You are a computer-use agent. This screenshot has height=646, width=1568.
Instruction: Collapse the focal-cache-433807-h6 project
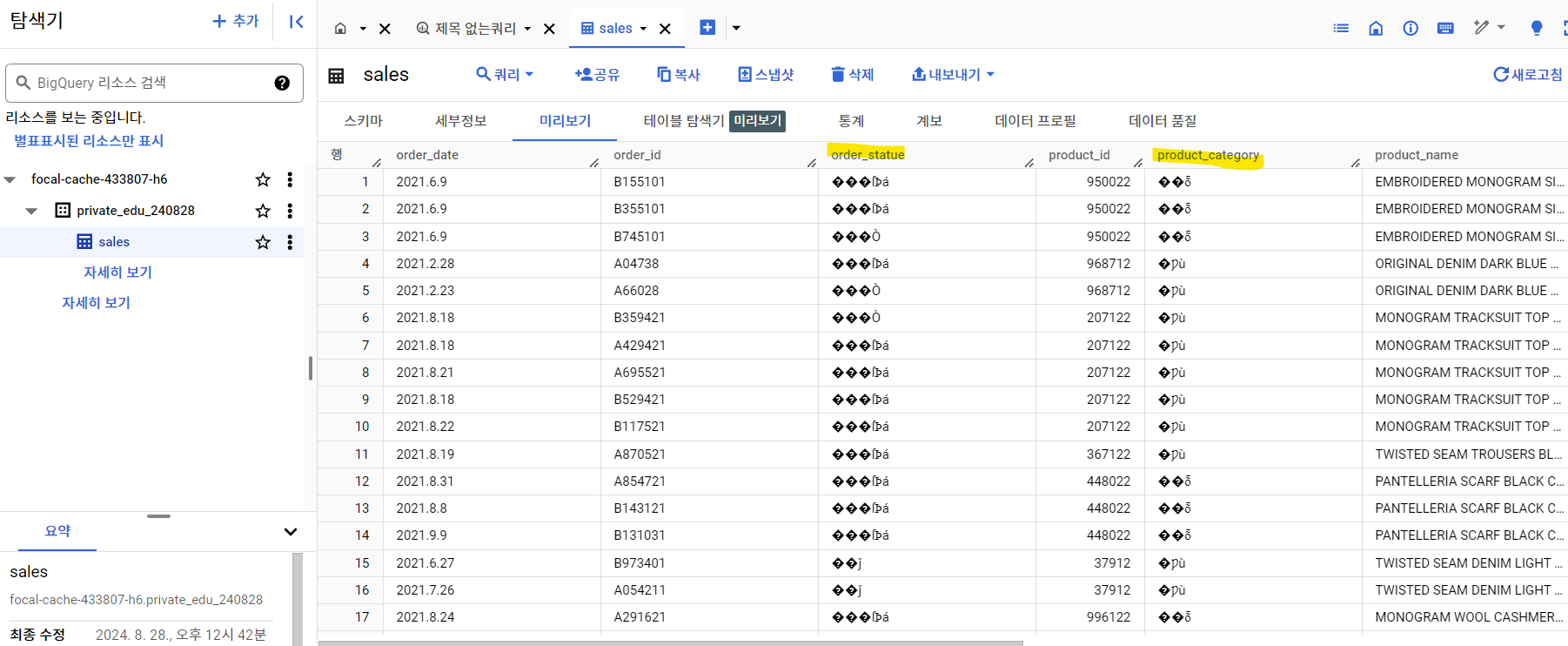tap(10, 179)
